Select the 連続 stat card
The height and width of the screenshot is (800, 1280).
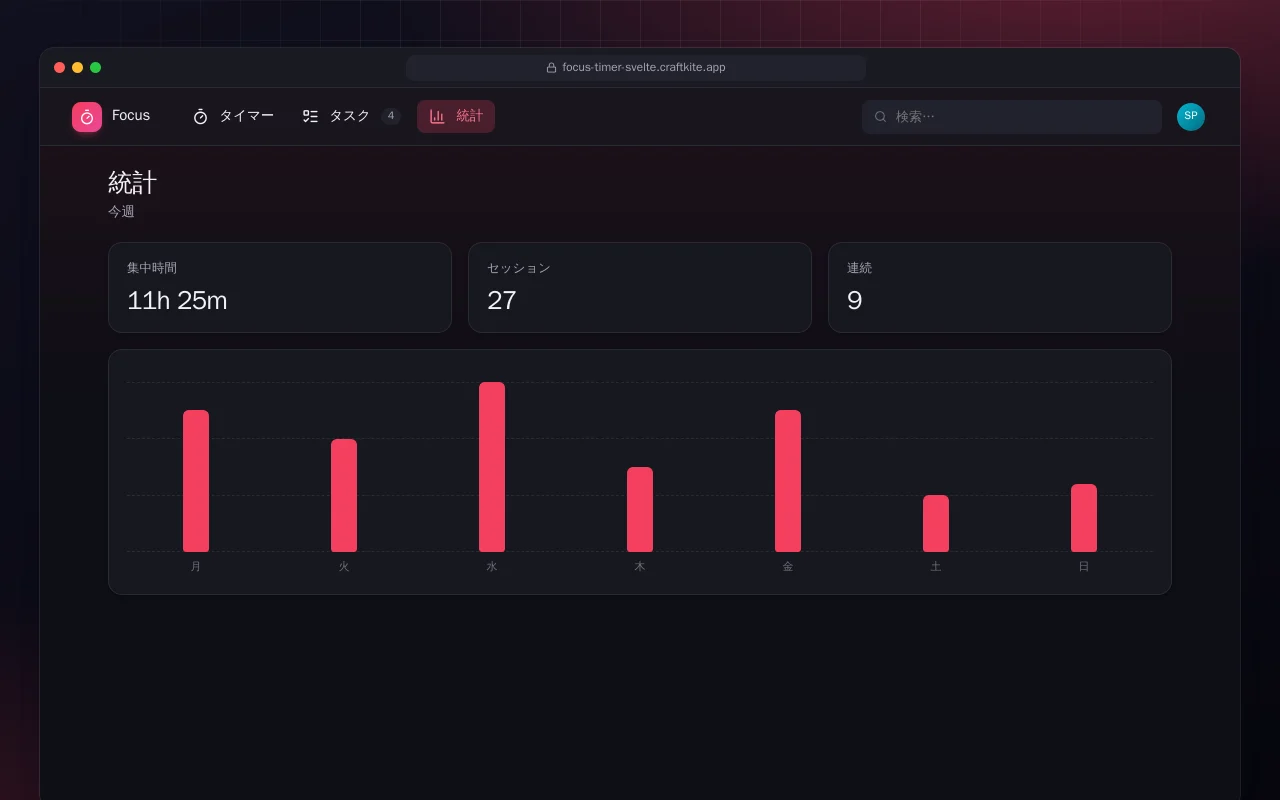pyautogui.click(x=1000, y=287)
